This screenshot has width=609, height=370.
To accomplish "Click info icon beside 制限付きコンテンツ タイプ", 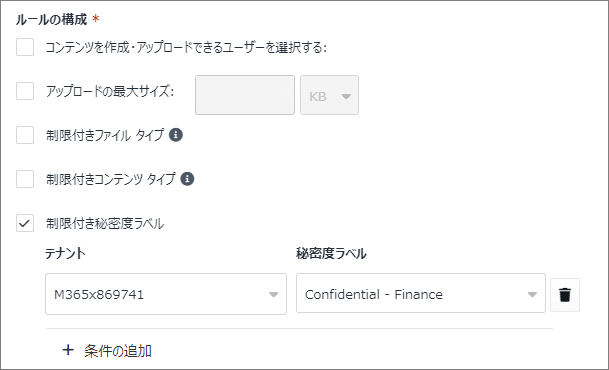I will (187, 179).
